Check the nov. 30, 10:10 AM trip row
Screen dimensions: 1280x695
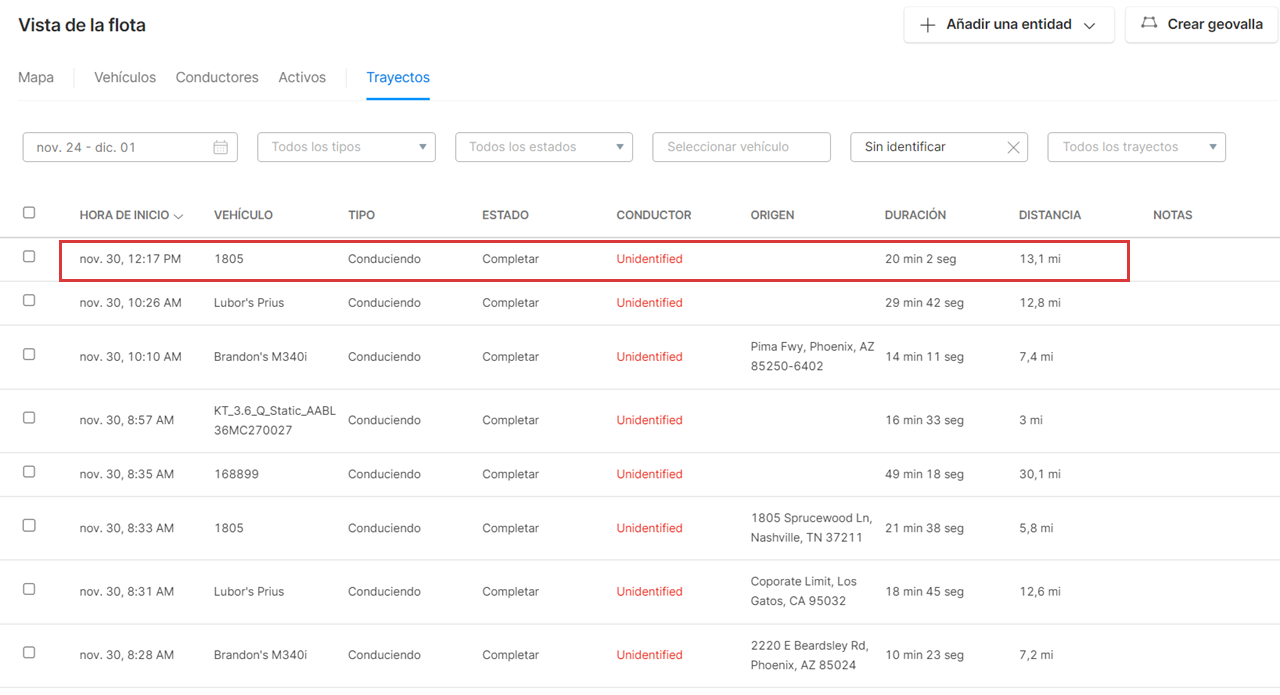[x=29, y=354]
